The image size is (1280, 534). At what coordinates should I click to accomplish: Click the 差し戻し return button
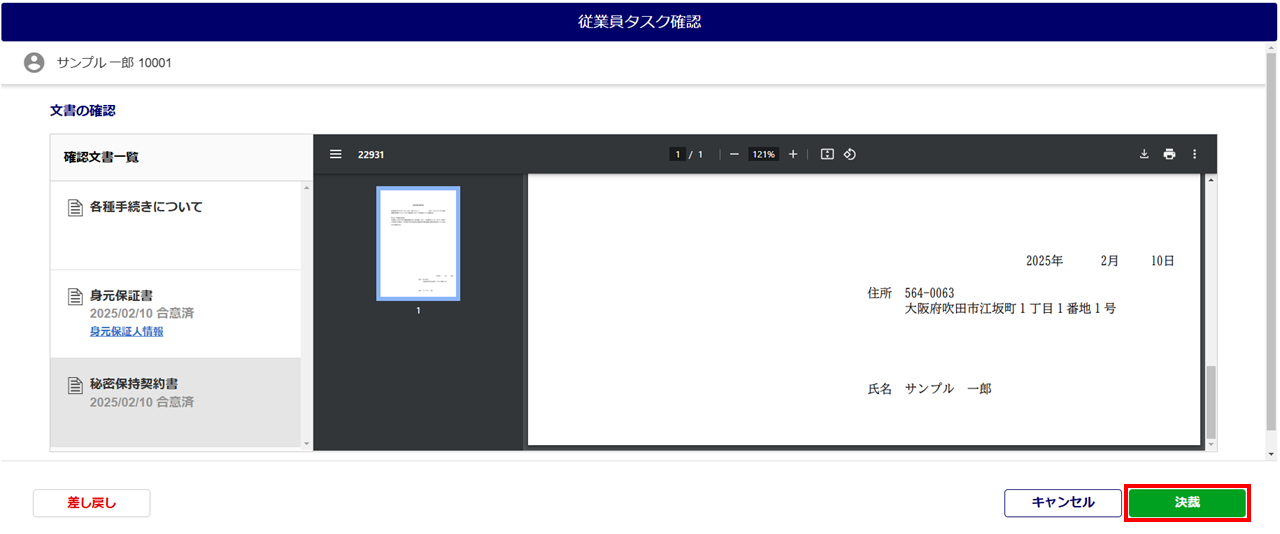91,503
